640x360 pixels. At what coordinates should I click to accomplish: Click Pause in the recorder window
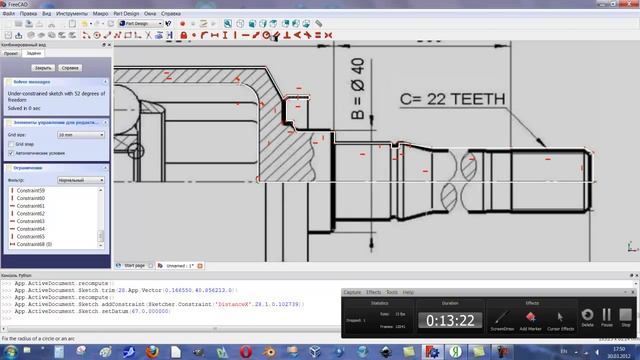tap(607, 318)
